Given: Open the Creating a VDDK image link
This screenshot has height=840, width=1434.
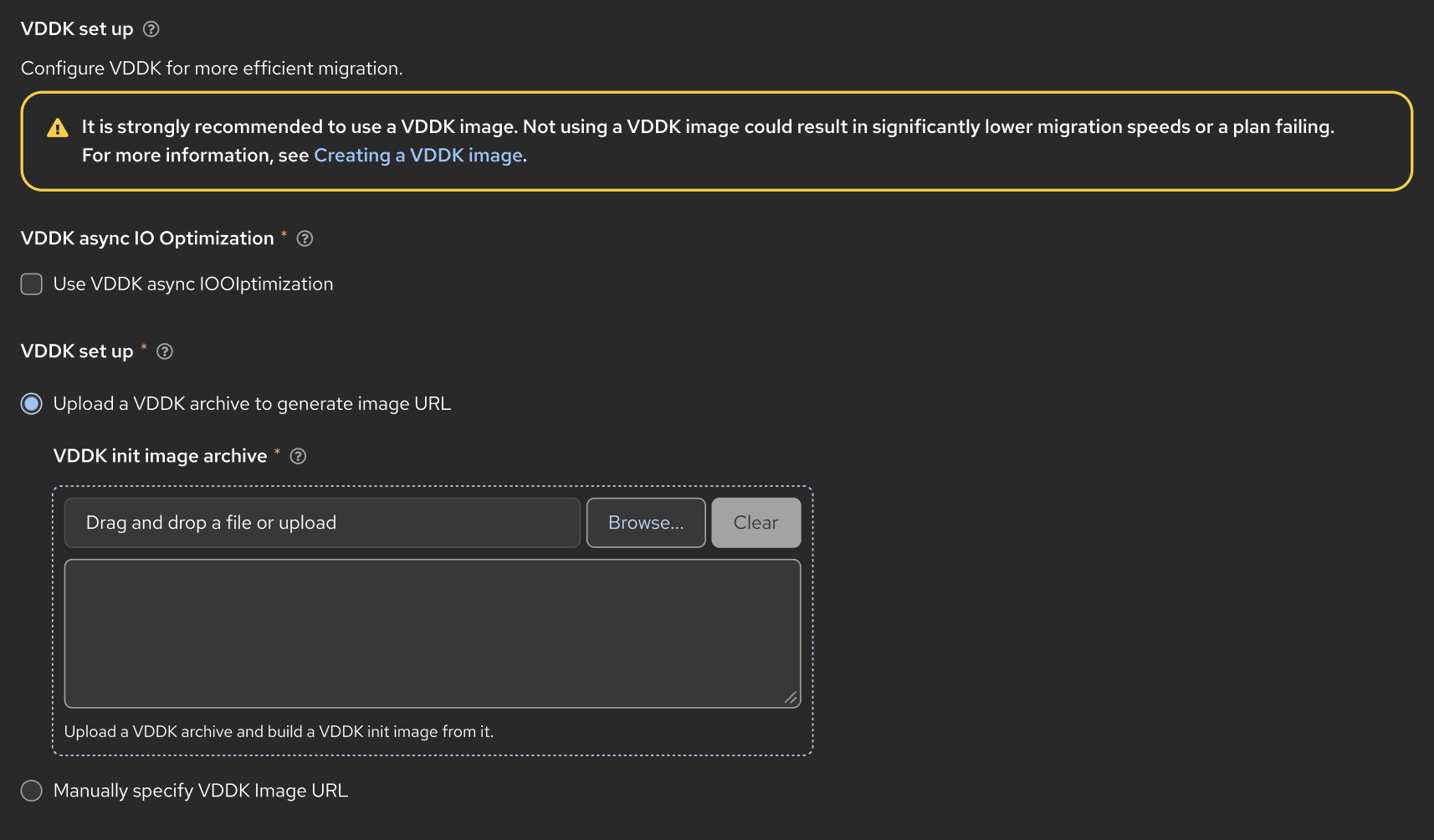Looking at the screenshot, I should coord(417,156).
